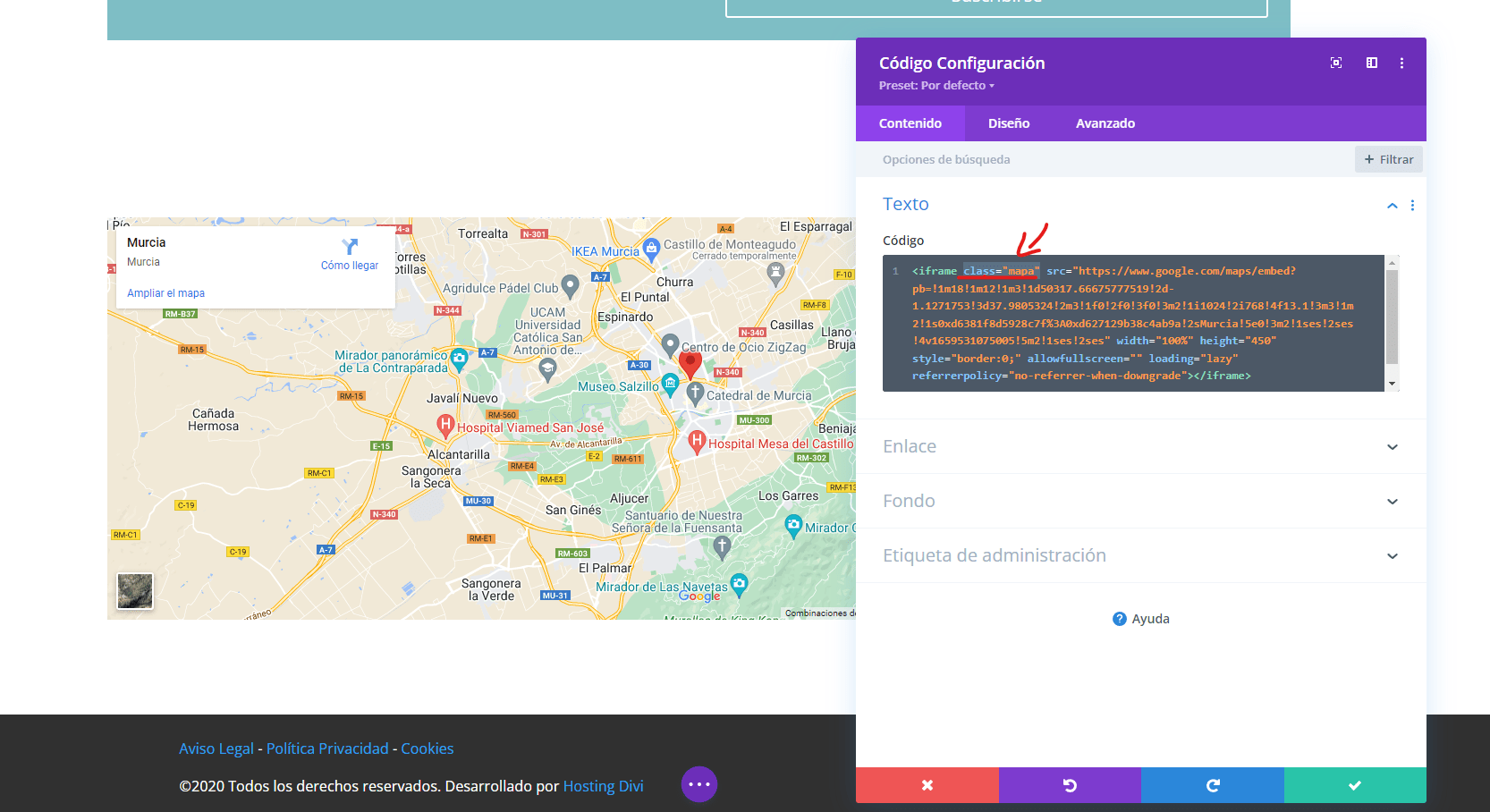Expand Etiqueta de administración section
Screen dimensions: 1490x812
click(x=1141, y=555)
